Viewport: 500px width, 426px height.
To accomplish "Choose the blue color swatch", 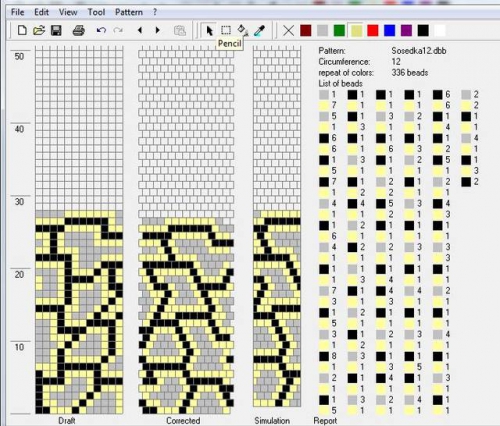I will pos(389,30).
